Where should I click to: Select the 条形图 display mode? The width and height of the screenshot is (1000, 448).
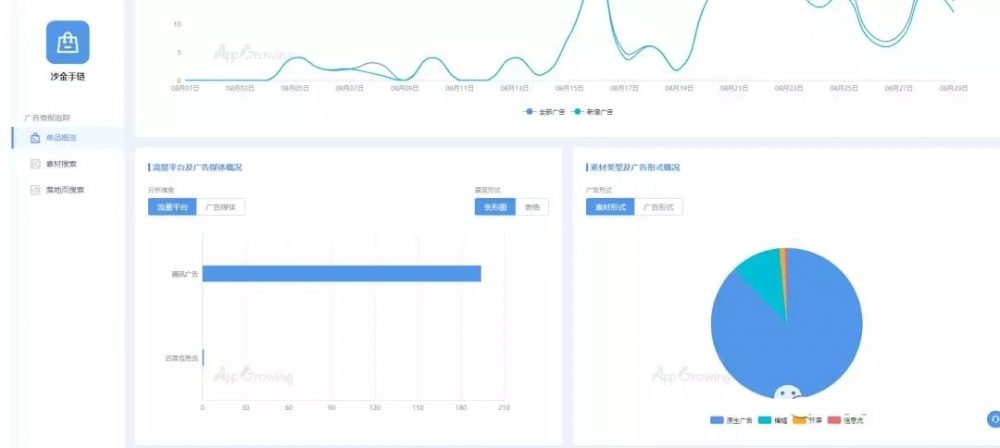point(496,207)
